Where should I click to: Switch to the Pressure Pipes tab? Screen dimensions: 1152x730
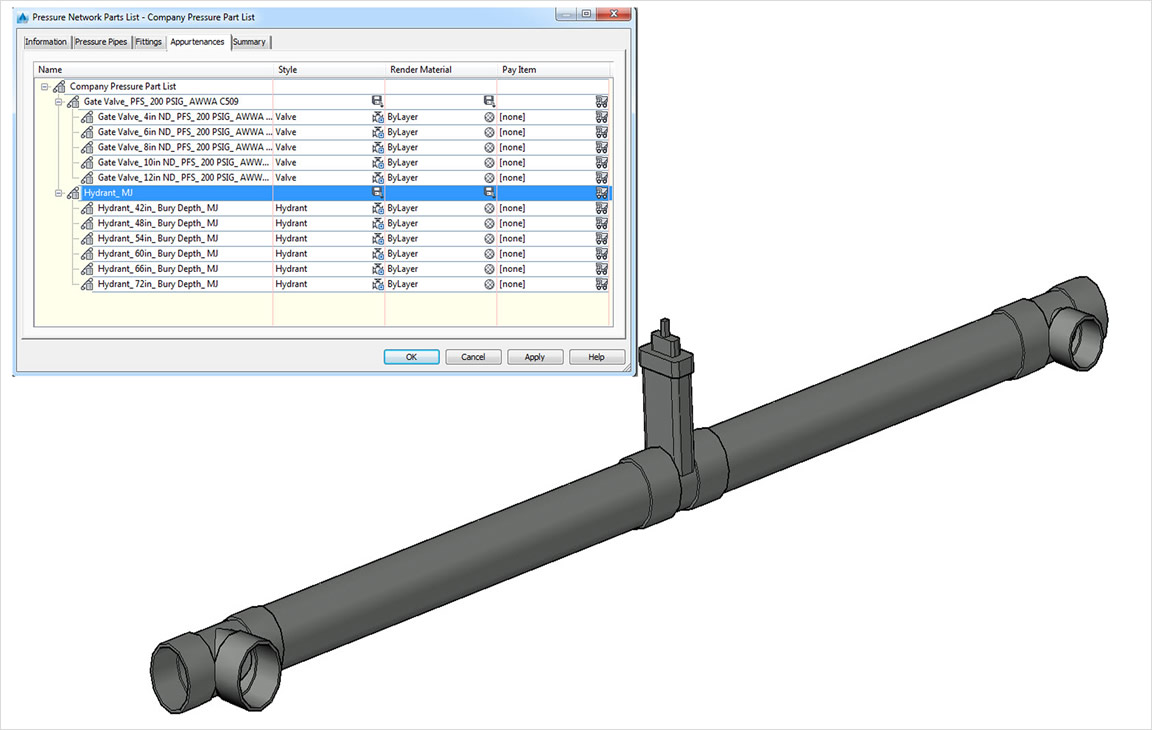tap(101, 42)
